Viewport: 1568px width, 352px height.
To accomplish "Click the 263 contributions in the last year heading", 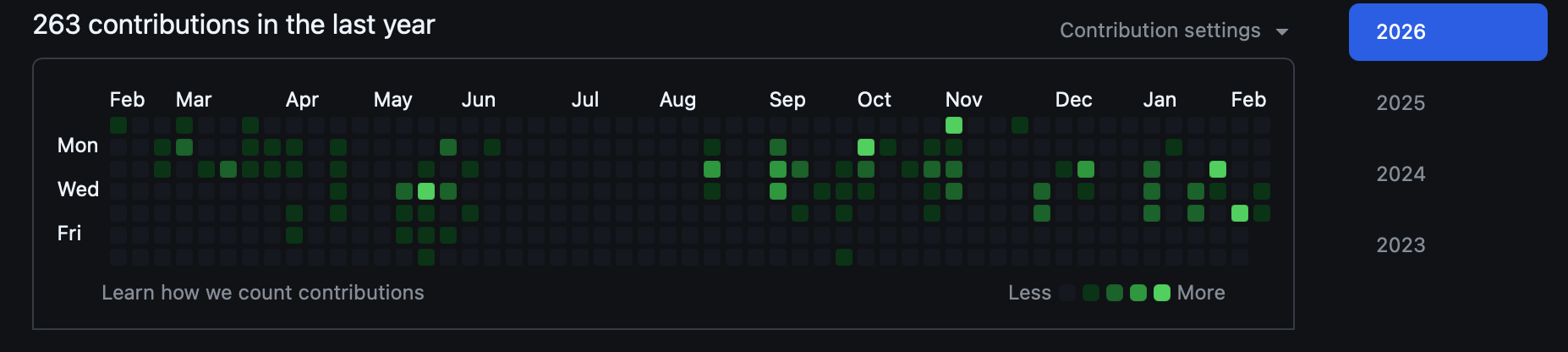I will 234,25.
